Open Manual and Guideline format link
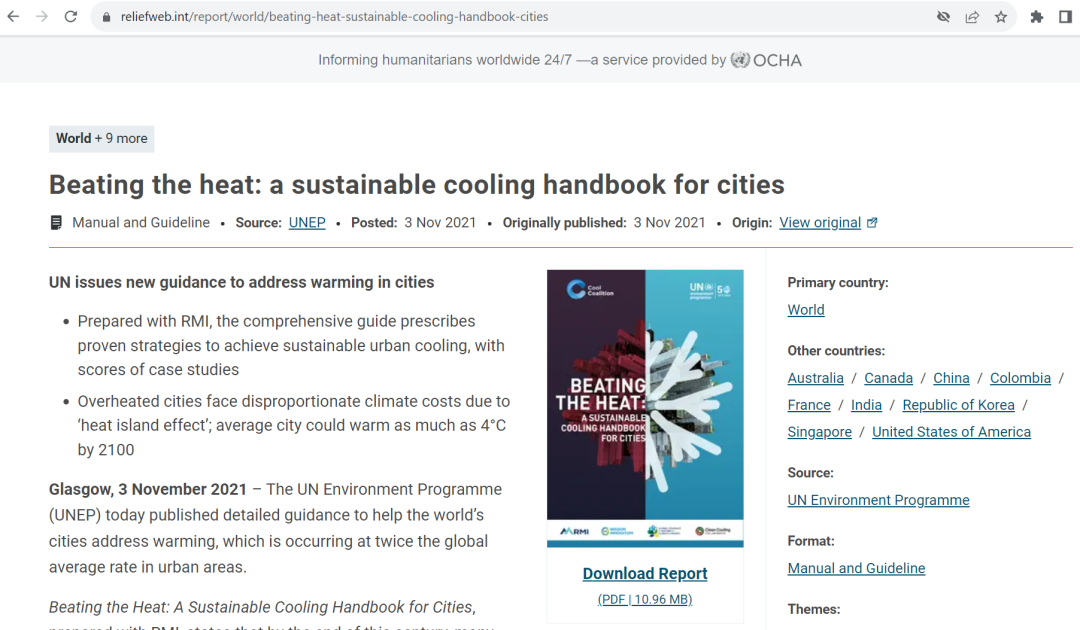Image resolution: width=1080 pixels, height=630 pixels. [x=856, y=568]
